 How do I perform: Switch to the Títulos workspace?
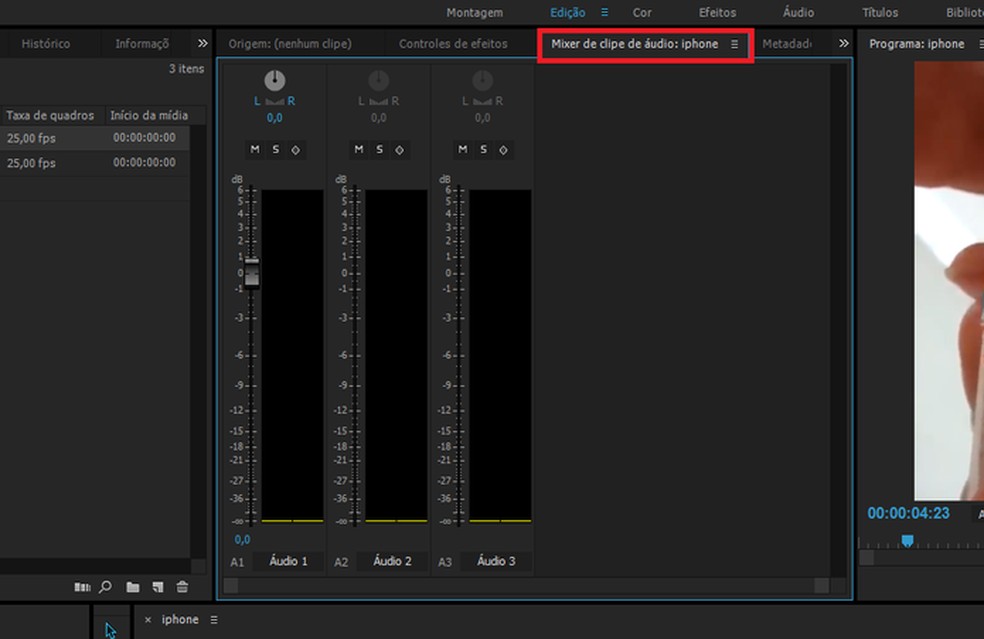(880, 13)
